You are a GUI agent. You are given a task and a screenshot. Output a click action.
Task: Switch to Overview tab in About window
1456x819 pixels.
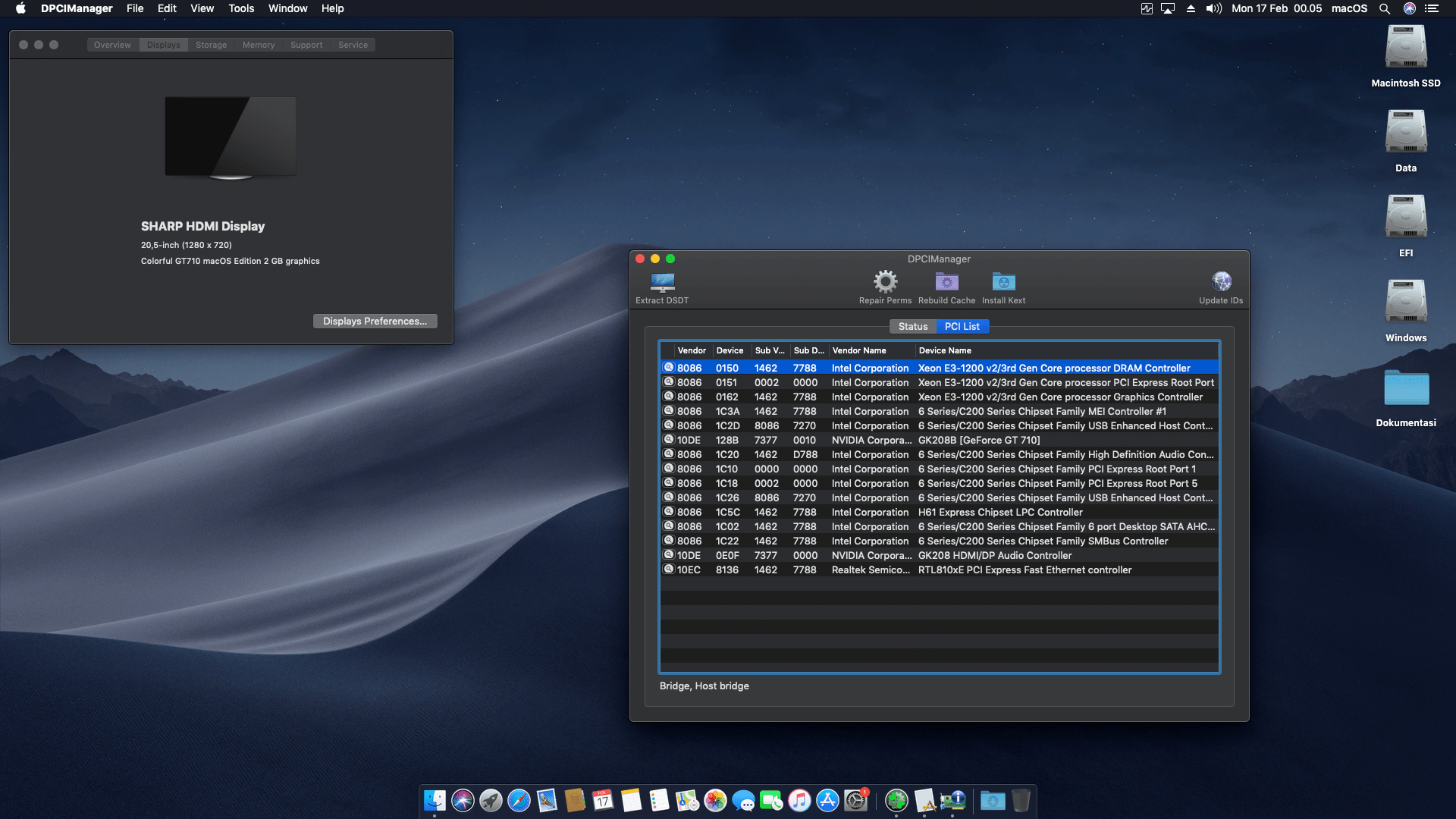(x=112, y=45)
